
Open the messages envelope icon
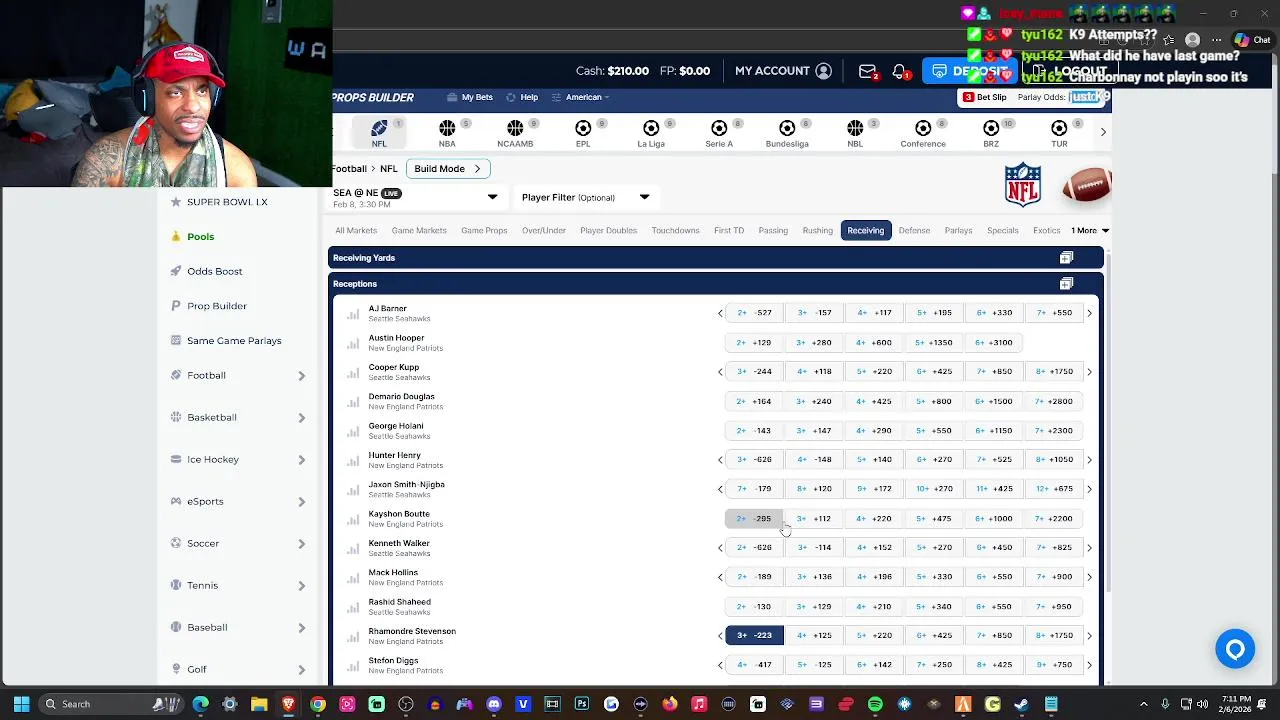[867, 71]
